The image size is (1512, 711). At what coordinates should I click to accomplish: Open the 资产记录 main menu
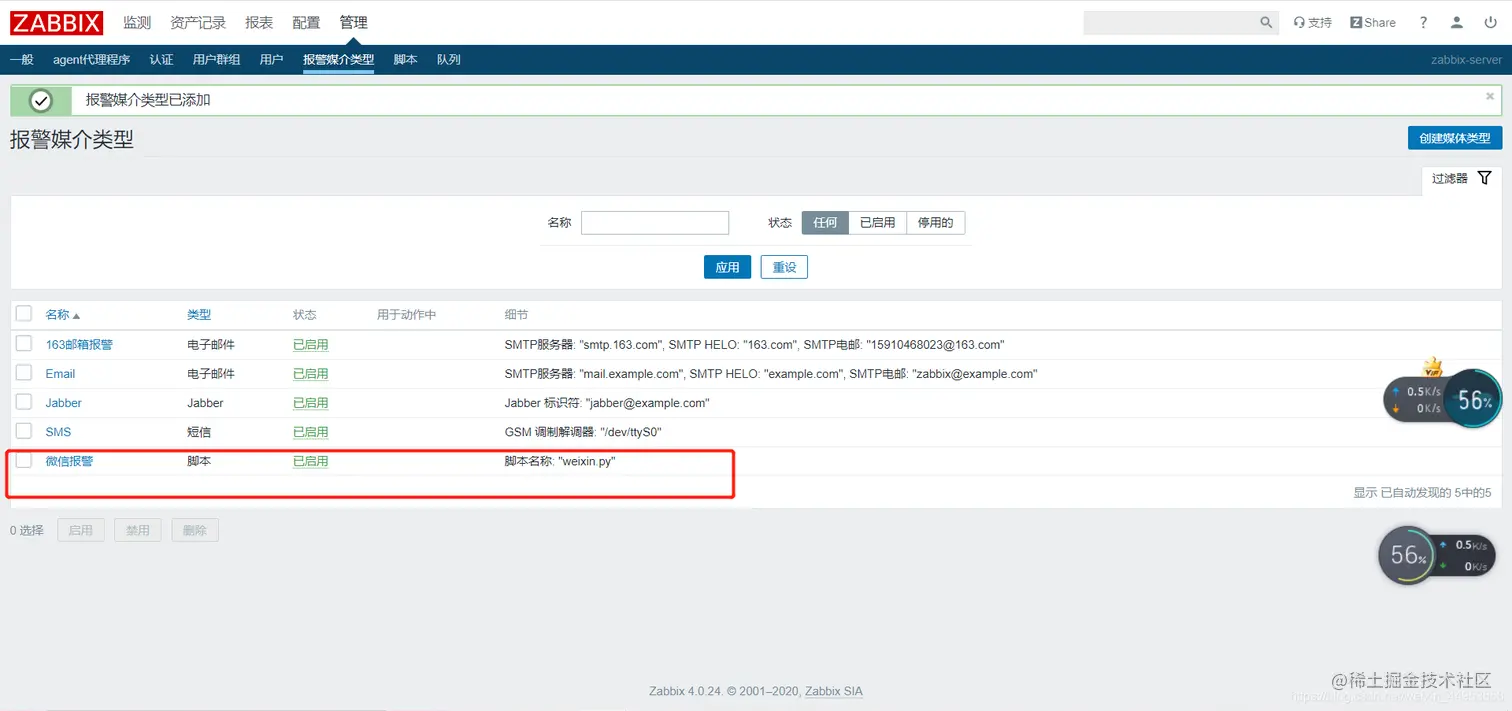198,22
